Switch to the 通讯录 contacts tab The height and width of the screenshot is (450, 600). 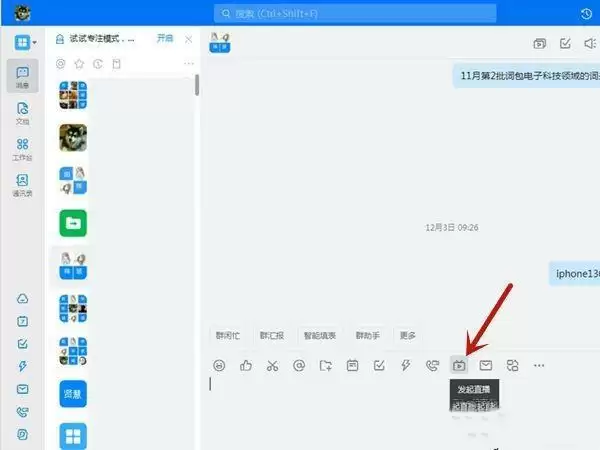coord(22,184)
